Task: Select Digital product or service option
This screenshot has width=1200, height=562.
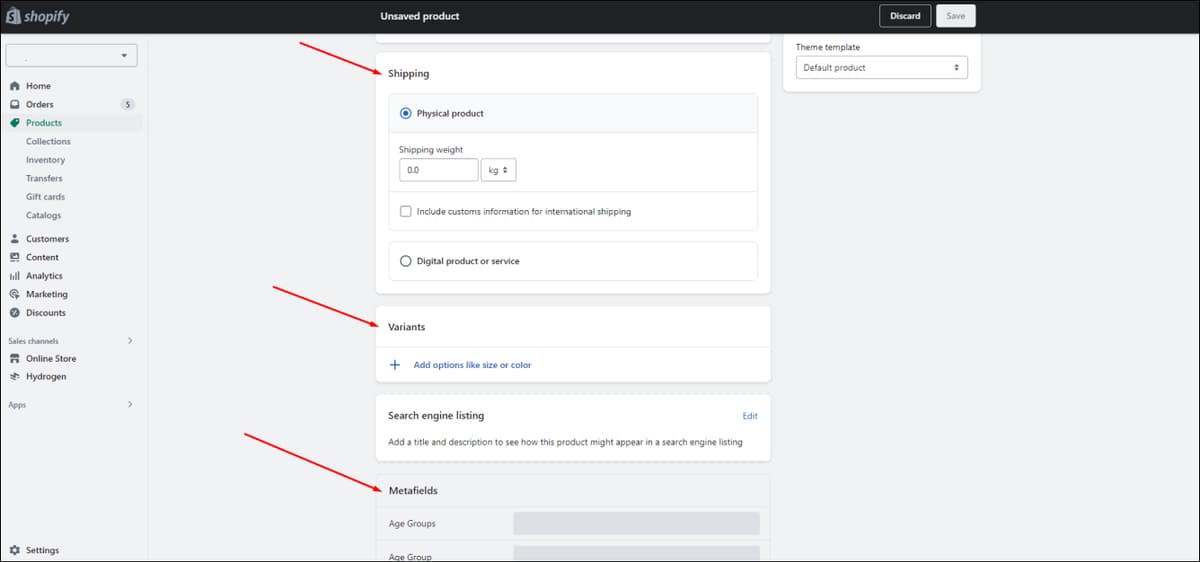Action: (405, 261)
